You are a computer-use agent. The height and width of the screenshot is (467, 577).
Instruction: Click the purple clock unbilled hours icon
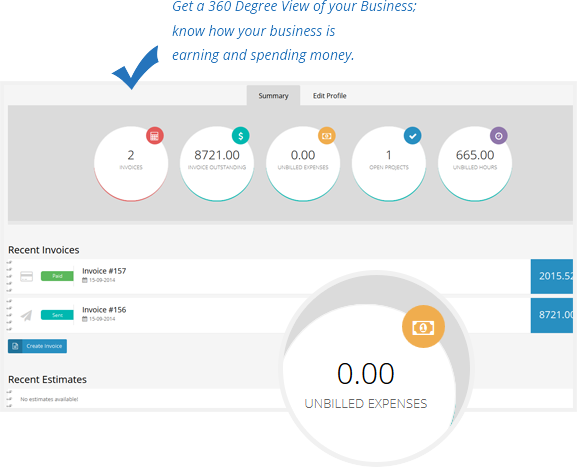pos(499,136)
